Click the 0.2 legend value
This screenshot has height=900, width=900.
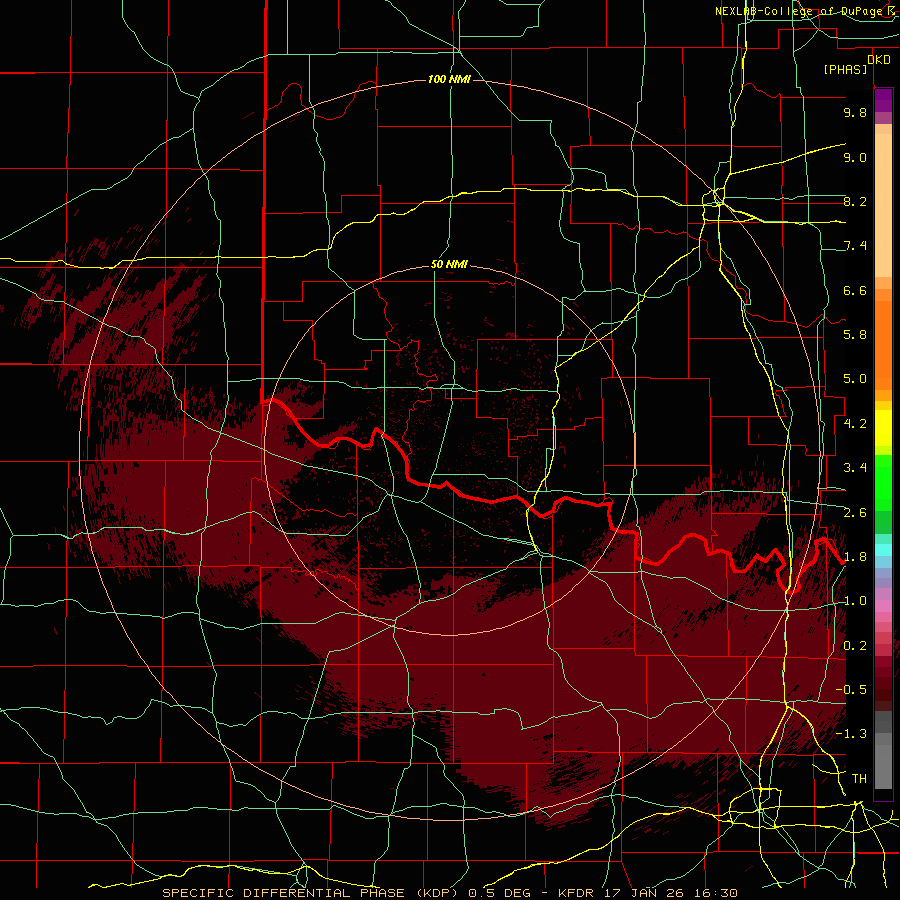855,646
